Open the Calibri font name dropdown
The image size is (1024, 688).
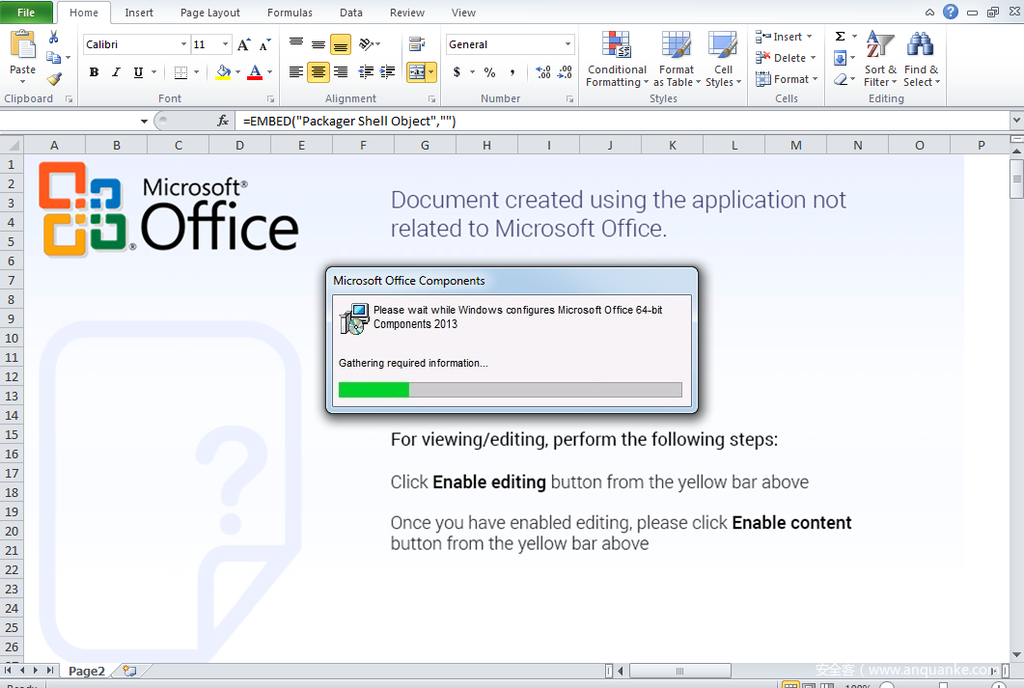pyautogui.click(x=184, y=45)
